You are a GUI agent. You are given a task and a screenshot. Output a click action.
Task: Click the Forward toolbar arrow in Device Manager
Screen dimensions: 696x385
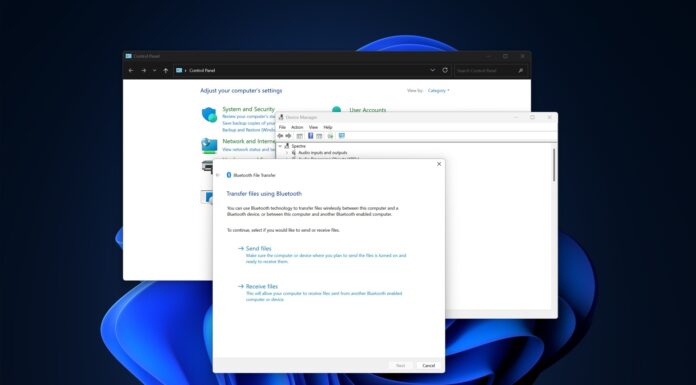tap(288, 136)
